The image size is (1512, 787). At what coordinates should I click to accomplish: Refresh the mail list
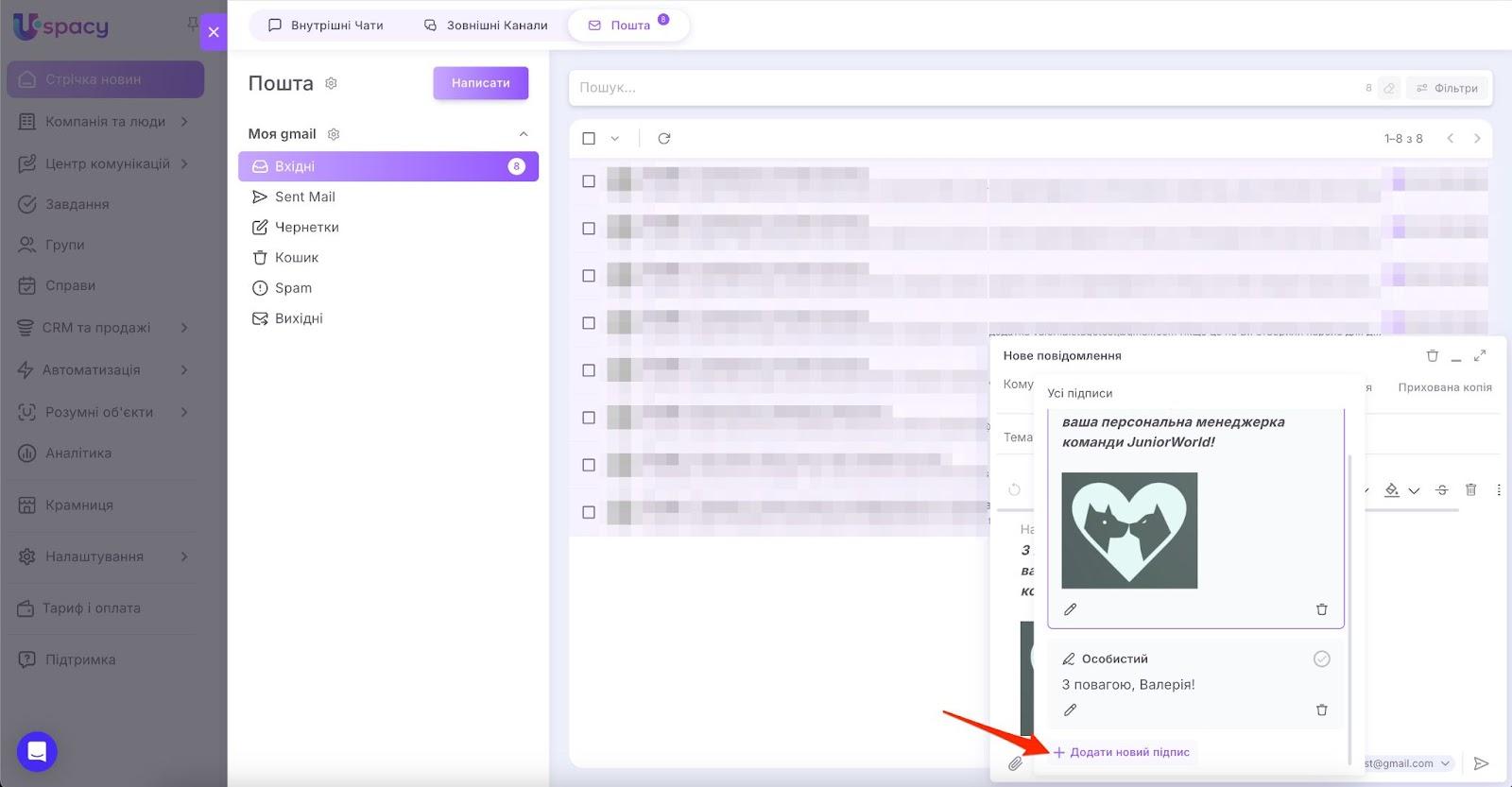[x=664, y=138]
